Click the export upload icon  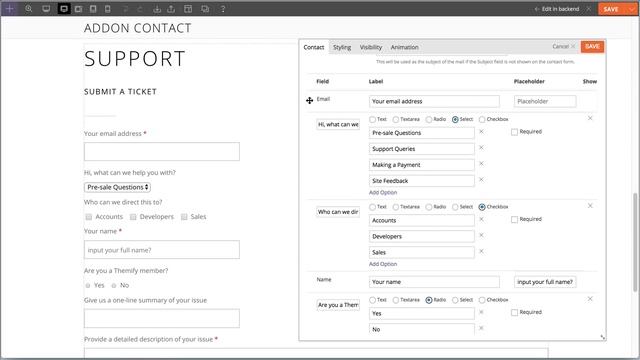click(171, 9)
